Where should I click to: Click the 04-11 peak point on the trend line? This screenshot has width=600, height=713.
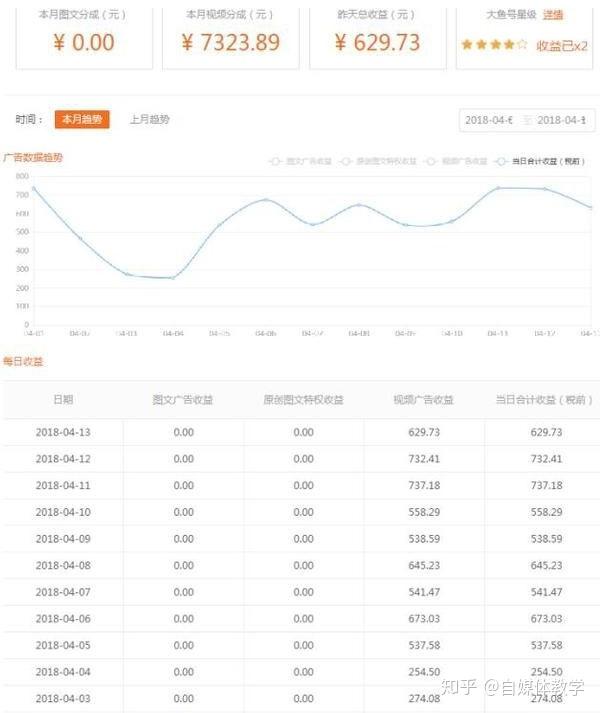point(498,187)
